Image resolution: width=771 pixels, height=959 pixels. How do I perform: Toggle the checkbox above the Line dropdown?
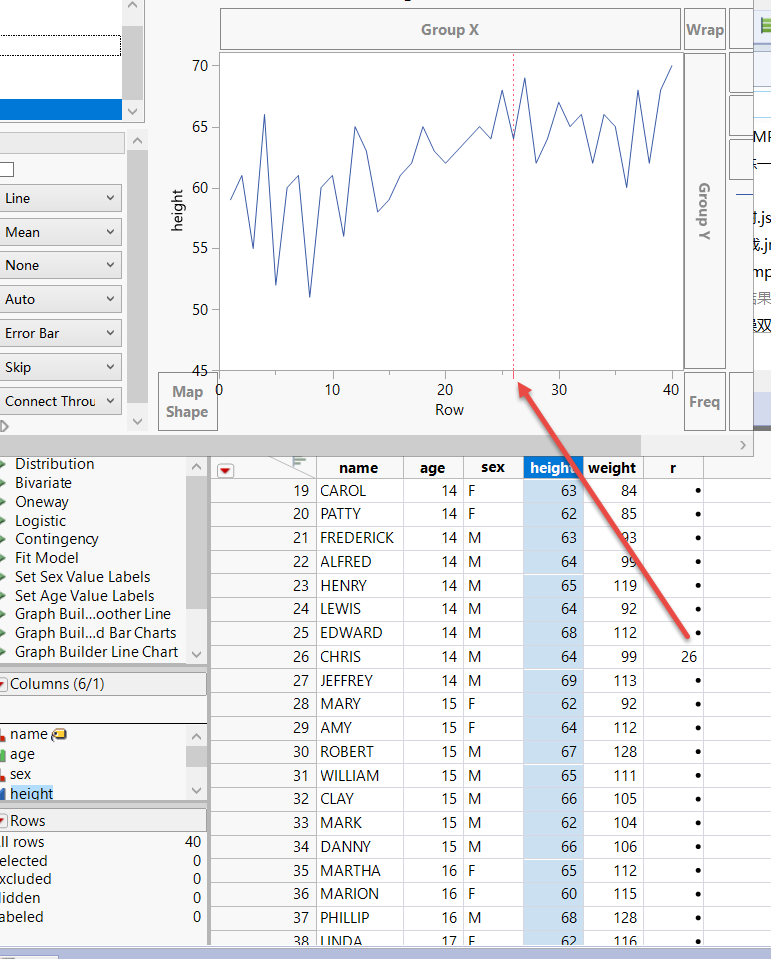[x=7, y=169]
